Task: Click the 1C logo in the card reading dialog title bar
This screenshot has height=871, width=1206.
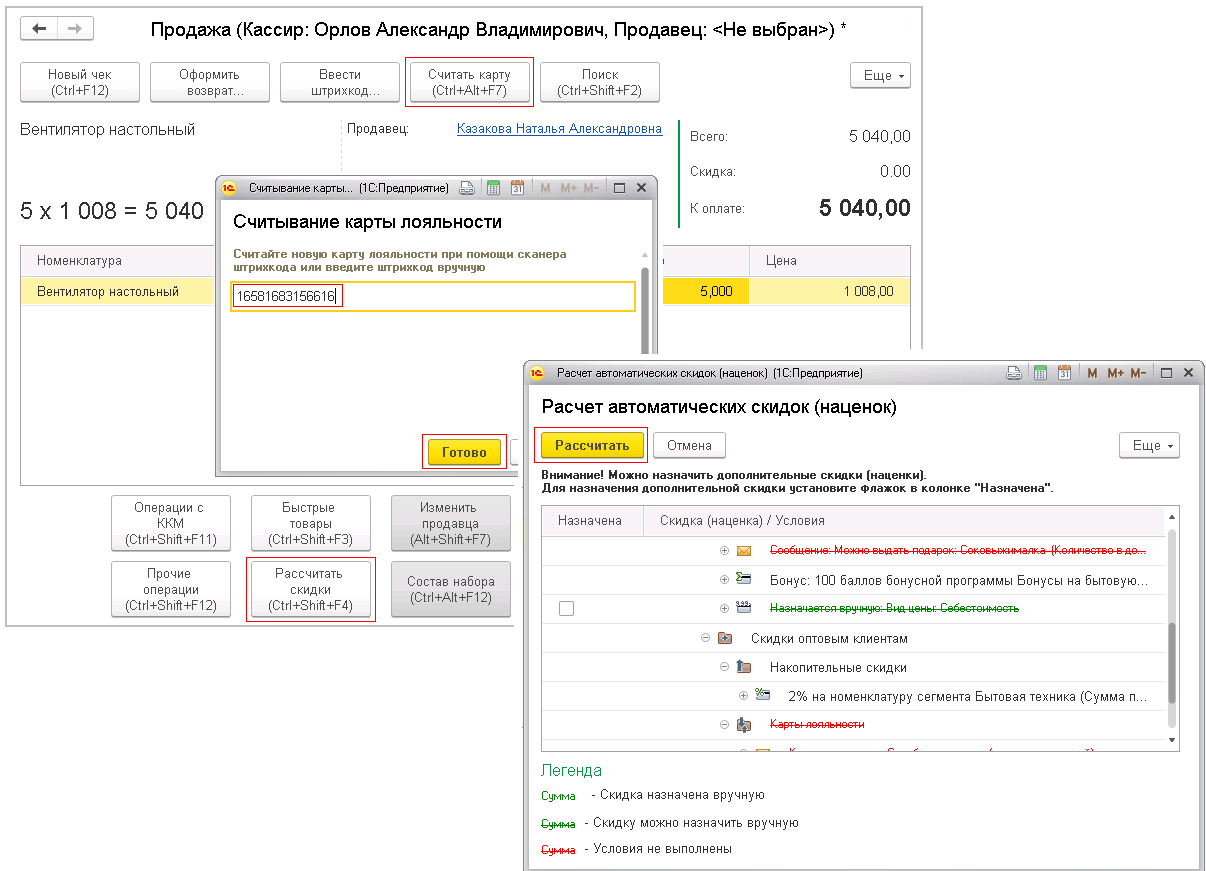Action: tap(229, 188)
